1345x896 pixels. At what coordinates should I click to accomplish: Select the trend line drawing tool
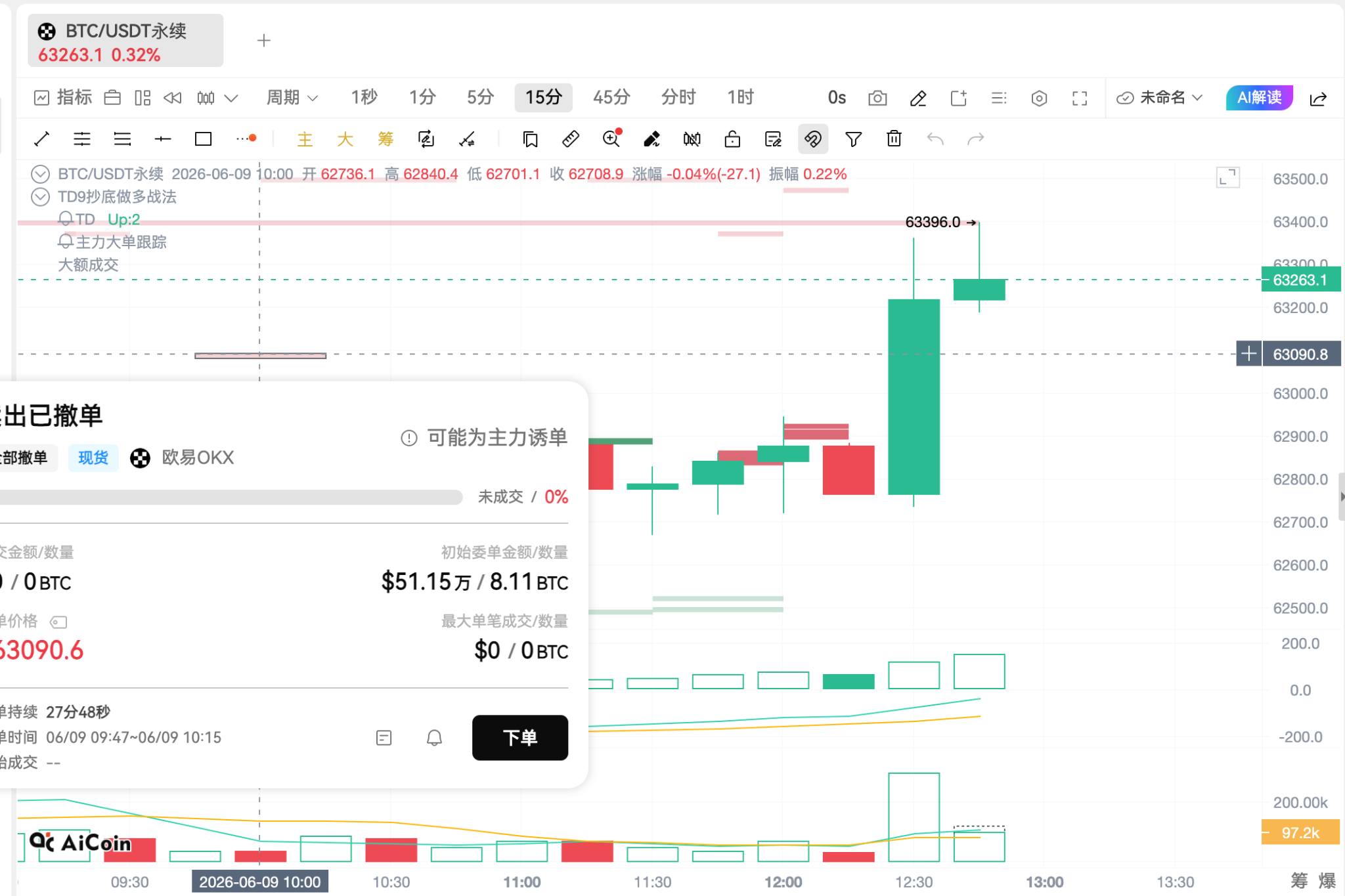coord(41,139)
